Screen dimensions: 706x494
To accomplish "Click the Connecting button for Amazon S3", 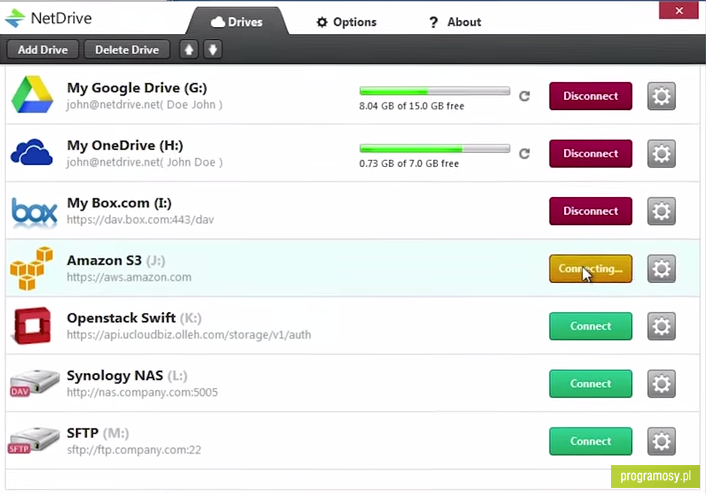I will point(590,269).
